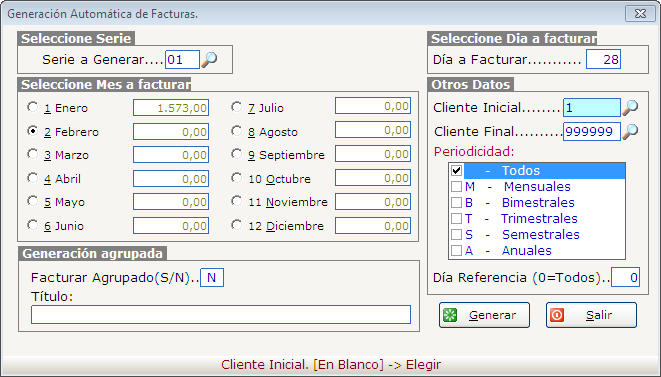The width and height of the screenshot is (661, 377).
Task: Click the Día Referencia input box
Action: 626,277
